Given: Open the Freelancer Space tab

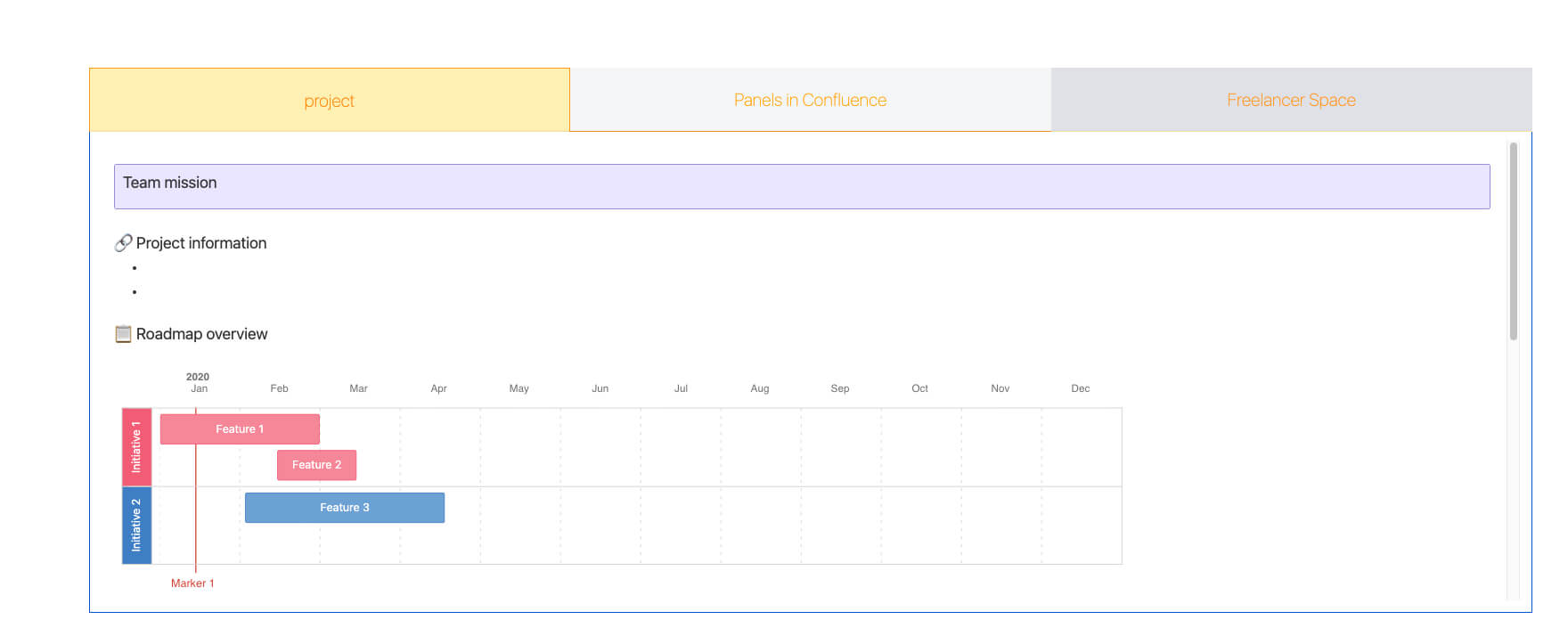Looking at the screenshot, I should click(1290, 100).
